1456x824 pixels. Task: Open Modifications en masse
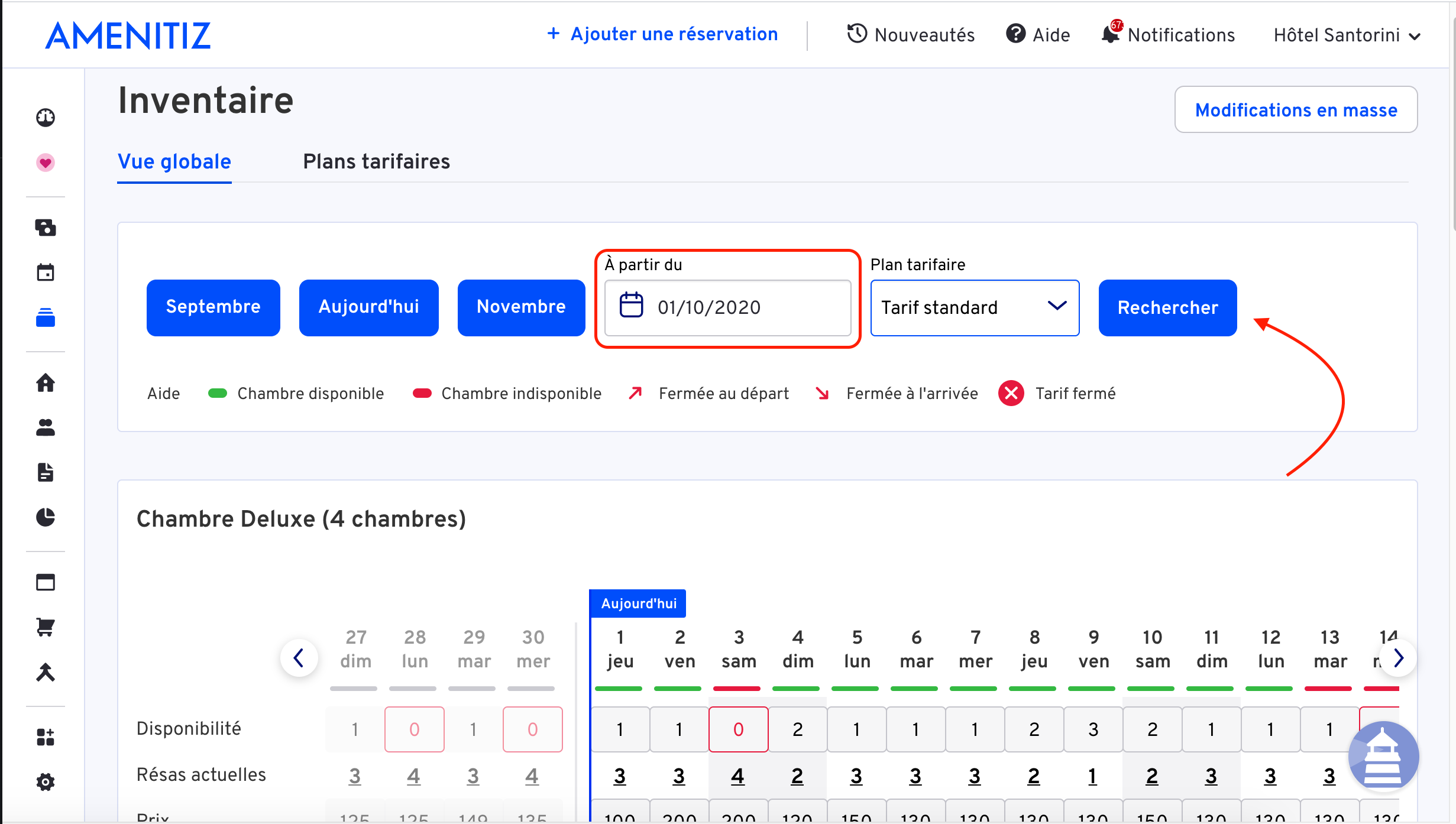(1296, 110)
